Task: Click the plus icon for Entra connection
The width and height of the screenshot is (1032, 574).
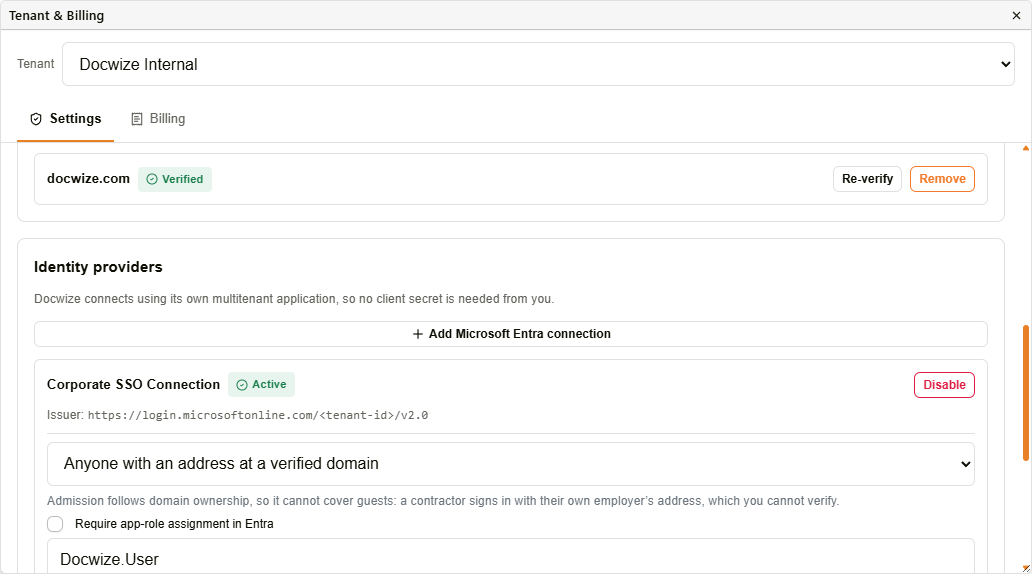Action: (417, 334)
